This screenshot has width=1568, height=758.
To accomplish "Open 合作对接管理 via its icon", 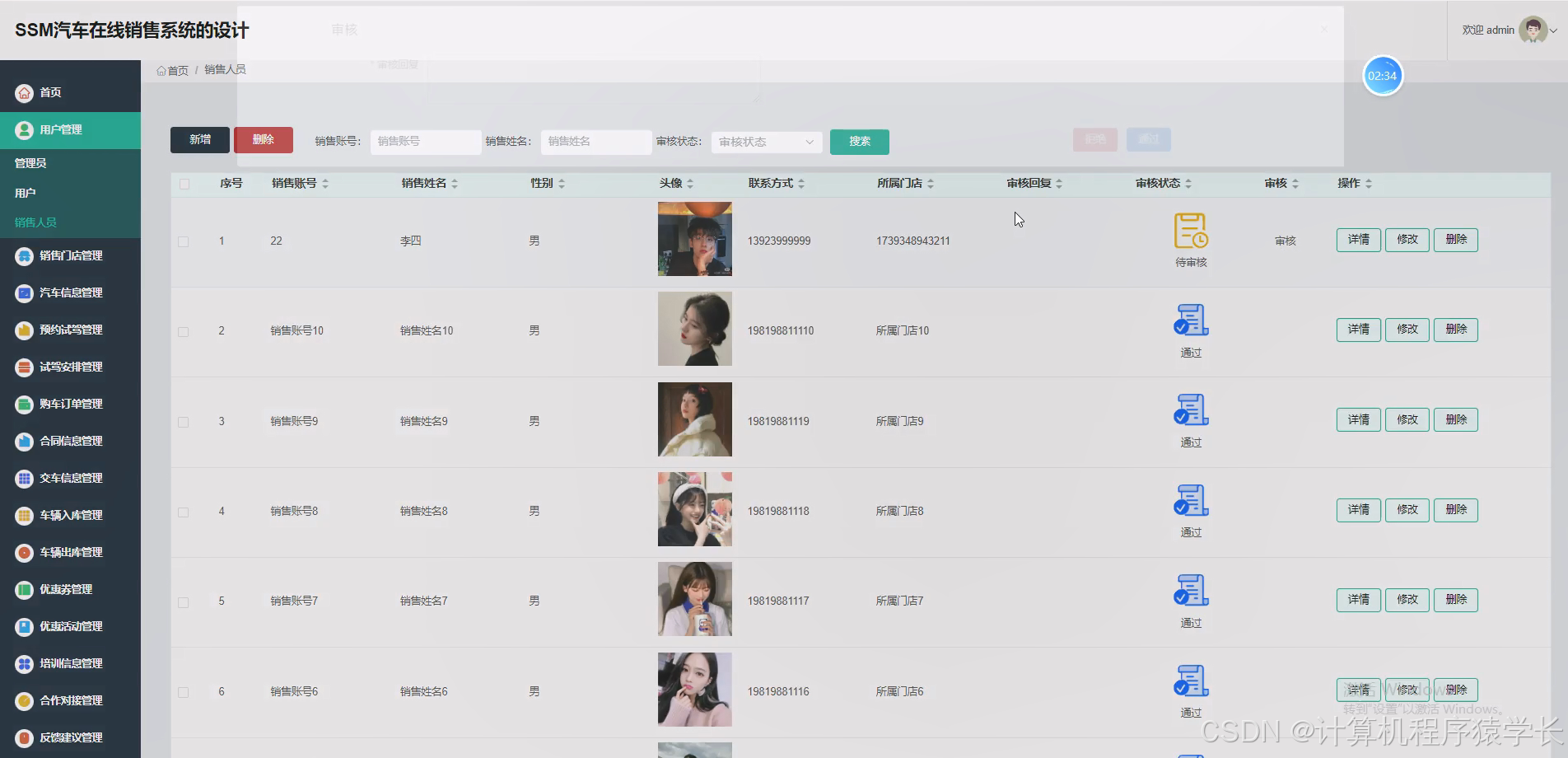I will (x=25, y=701).
